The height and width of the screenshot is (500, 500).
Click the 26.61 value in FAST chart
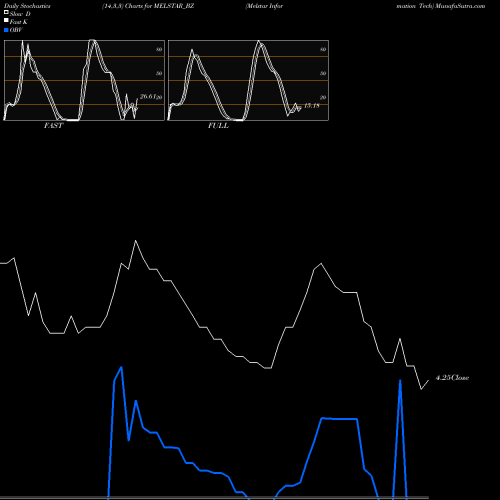(148, 97)
